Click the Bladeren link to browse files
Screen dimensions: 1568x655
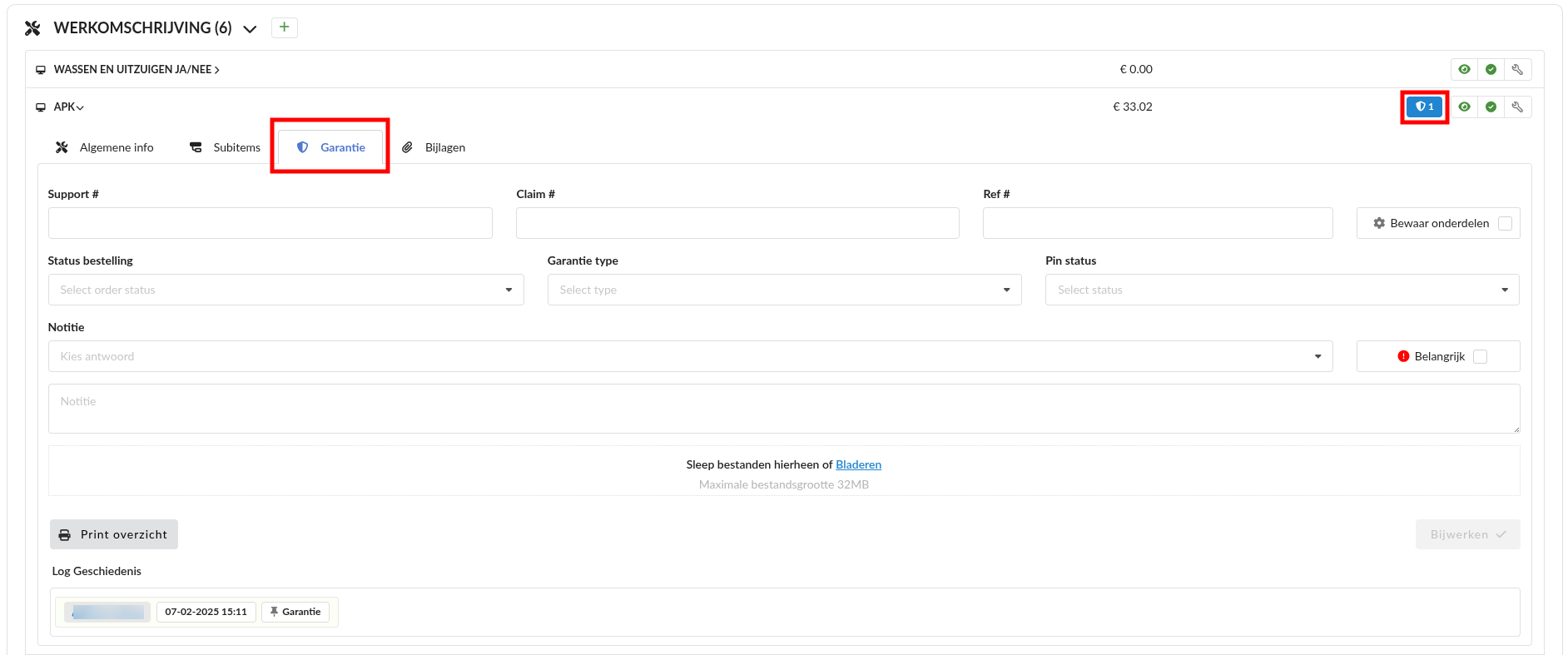(858, 464)
